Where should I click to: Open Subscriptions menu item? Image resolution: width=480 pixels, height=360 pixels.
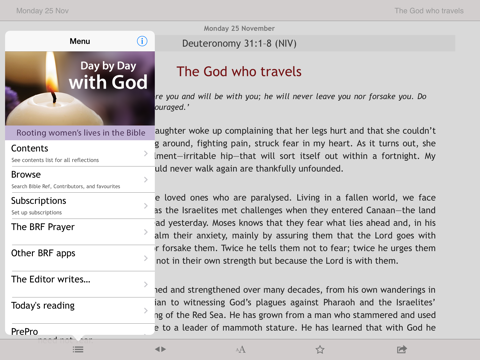tap(80, 206)
